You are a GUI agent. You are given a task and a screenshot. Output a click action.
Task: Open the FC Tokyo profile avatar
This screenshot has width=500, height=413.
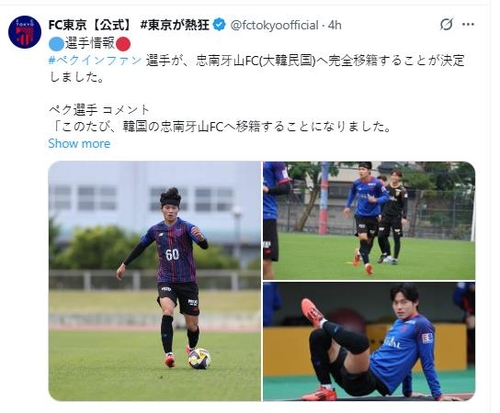point(25,32)
